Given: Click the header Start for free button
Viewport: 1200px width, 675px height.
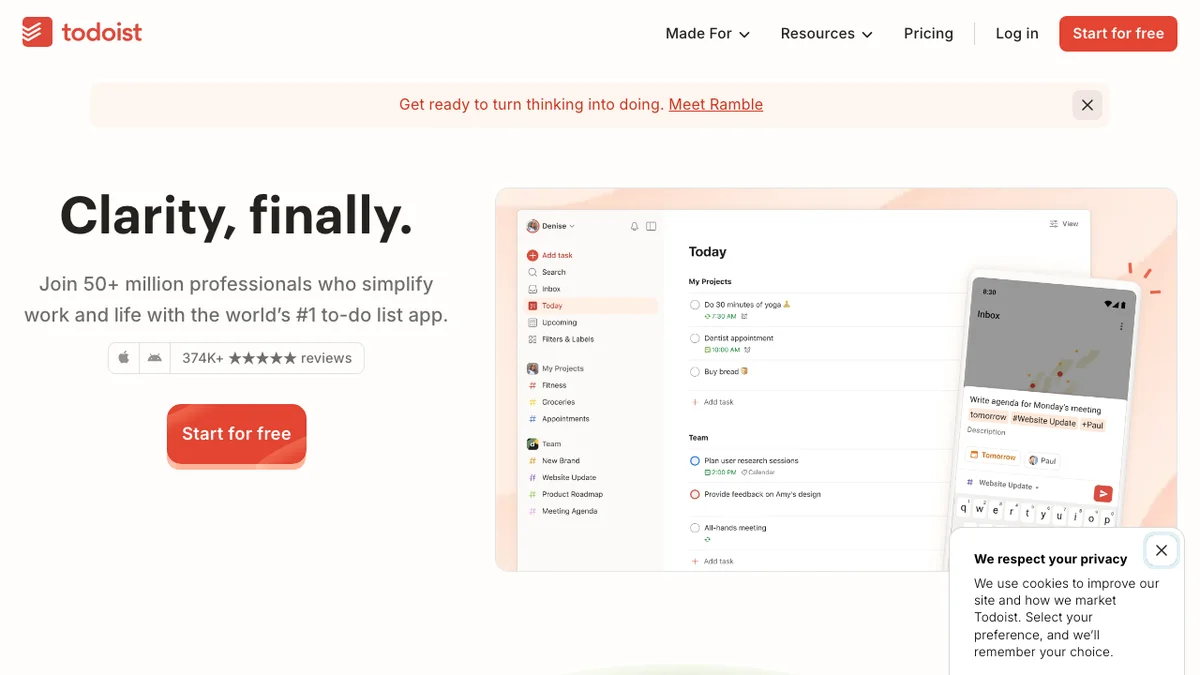Looking at the screenshot, I should point(1118,33).
